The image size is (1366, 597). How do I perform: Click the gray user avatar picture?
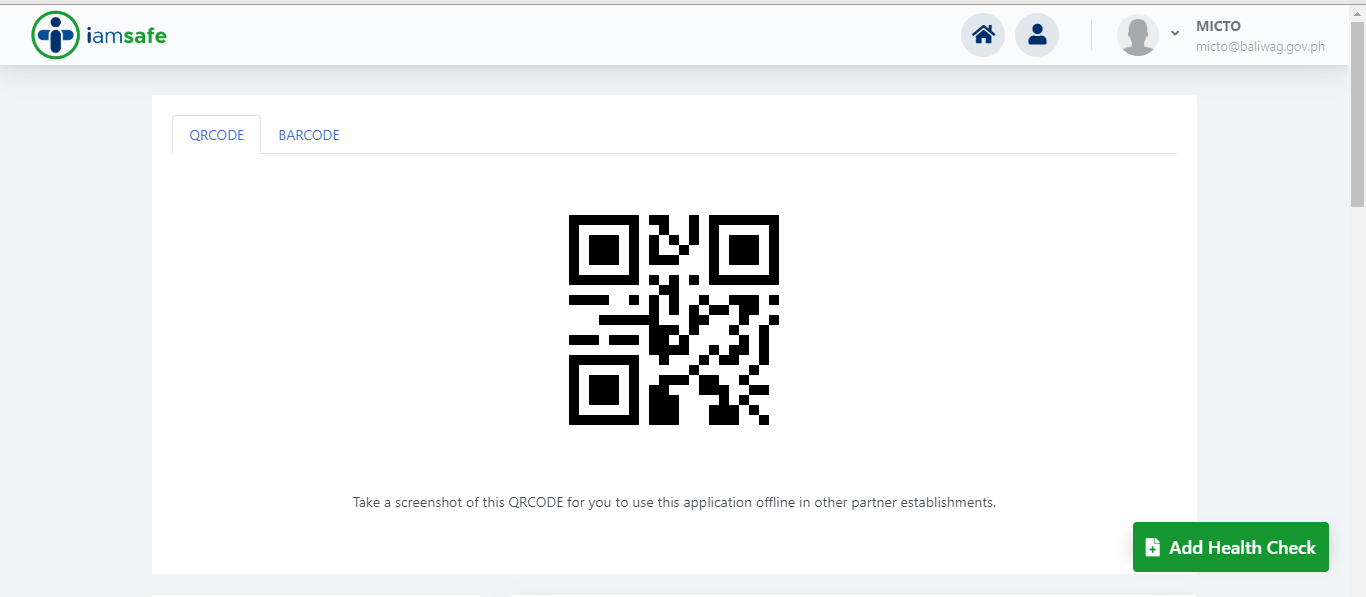(1138, 35)
